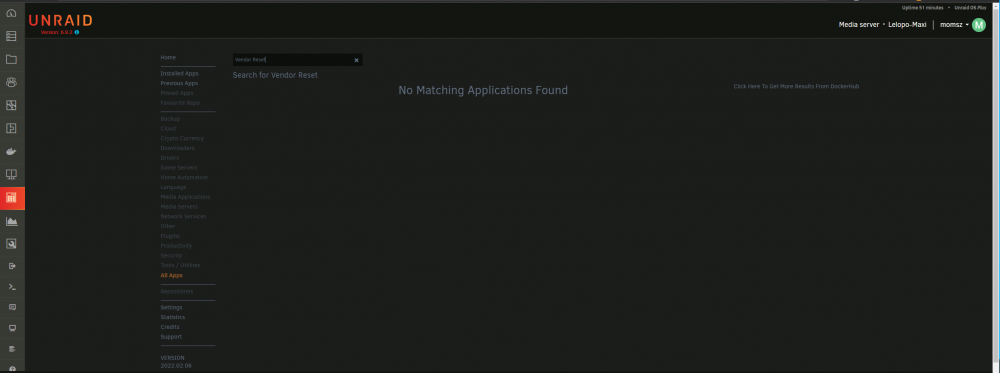The height and width of the screenshot is (373, 1000).
Task: Expand the momsz account dropdown
Action: [x=954, y=25]
